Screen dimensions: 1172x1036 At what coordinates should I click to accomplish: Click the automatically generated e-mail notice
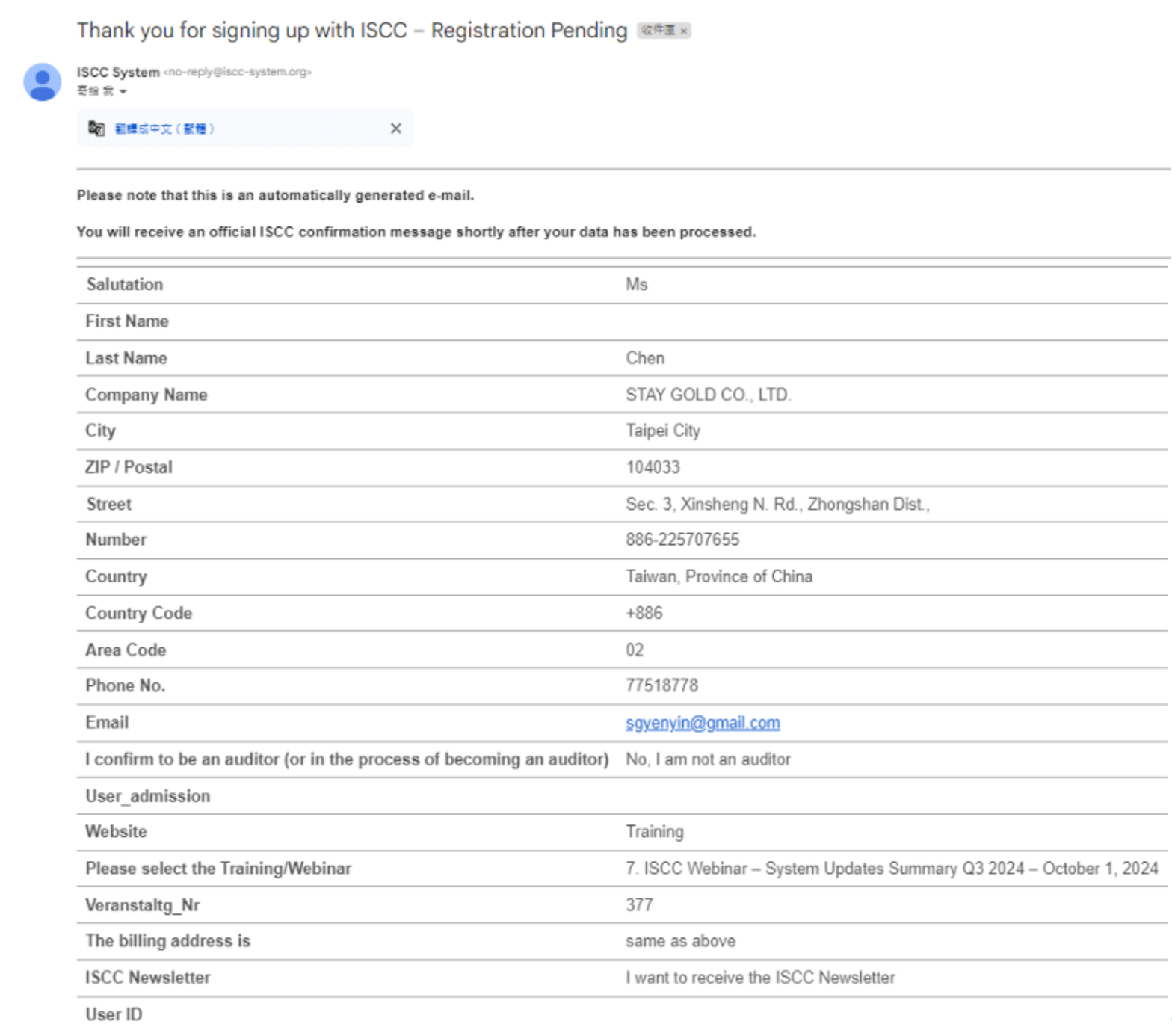tap(276, 195)
